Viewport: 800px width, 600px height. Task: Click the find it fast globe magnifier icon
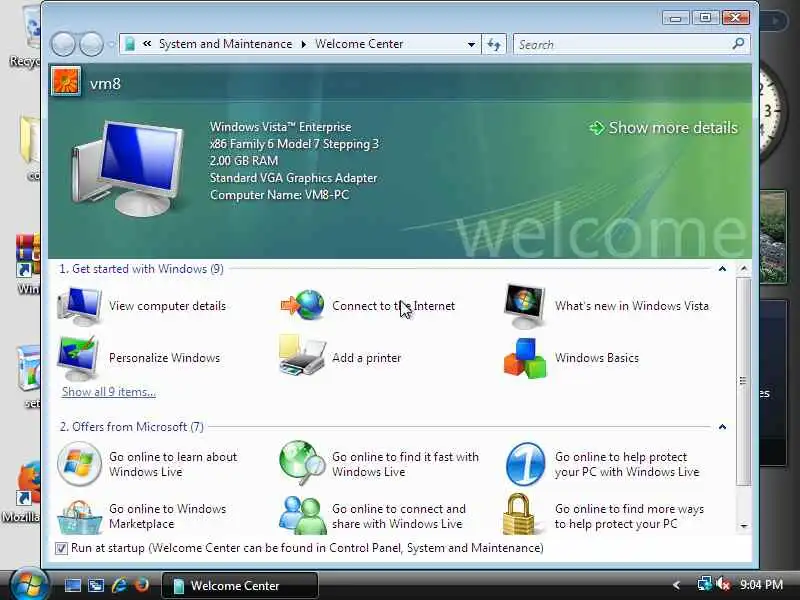coord(302,463)
